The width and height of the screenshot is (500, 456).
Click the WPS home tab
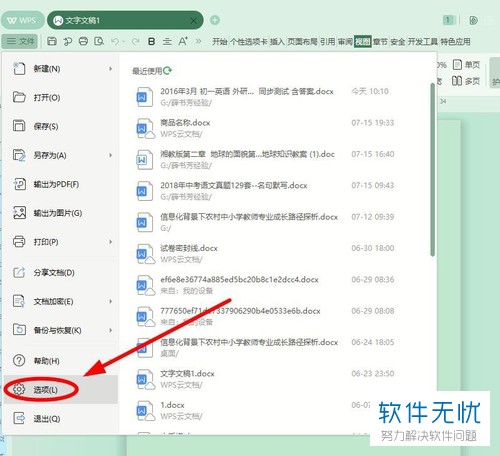pyautogui.click(x=22, y=20)
